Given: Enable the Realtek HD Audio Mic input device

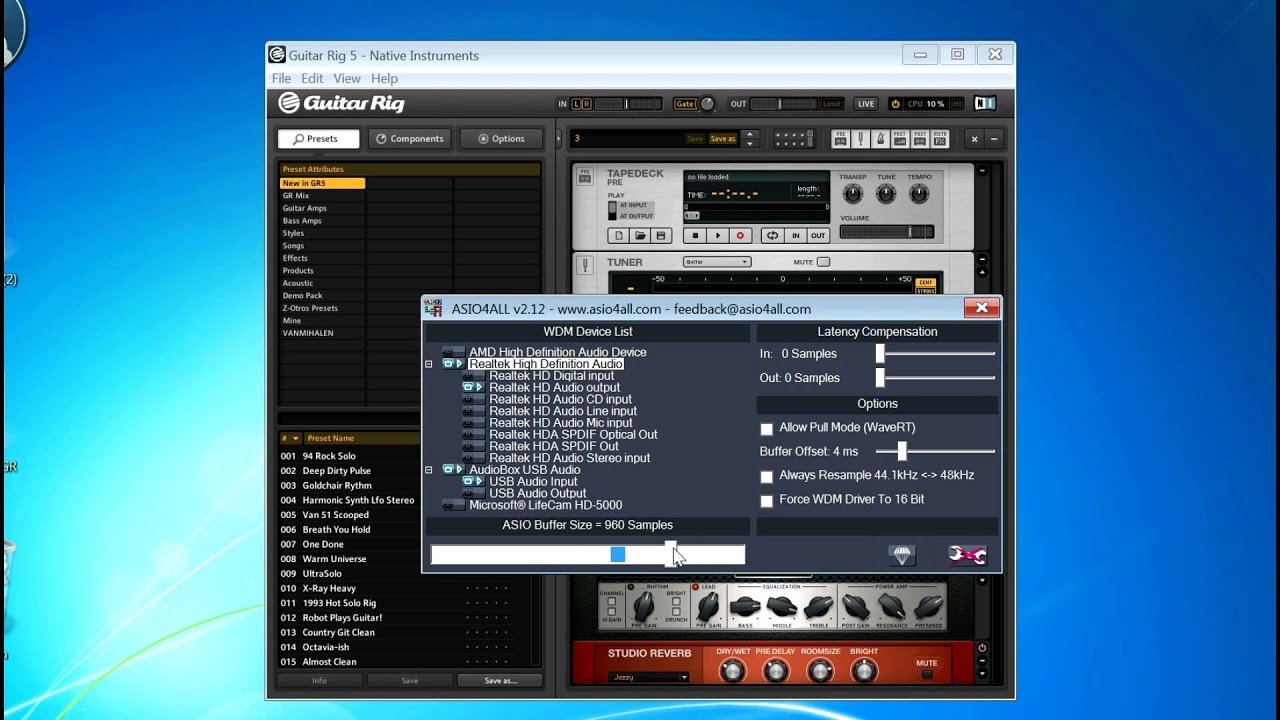Looking at the screenshot, I should point(473,423).
